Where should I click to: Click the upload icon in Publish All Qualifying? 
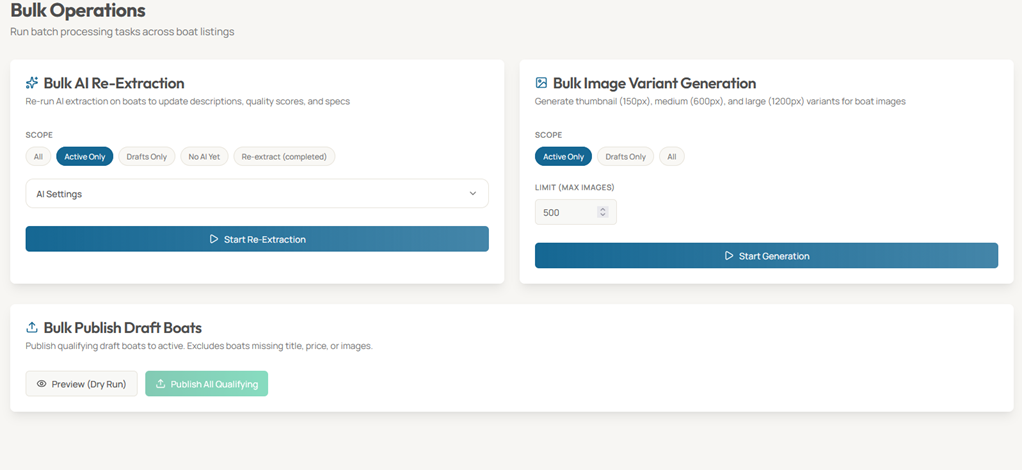click(x=161, y=384)
